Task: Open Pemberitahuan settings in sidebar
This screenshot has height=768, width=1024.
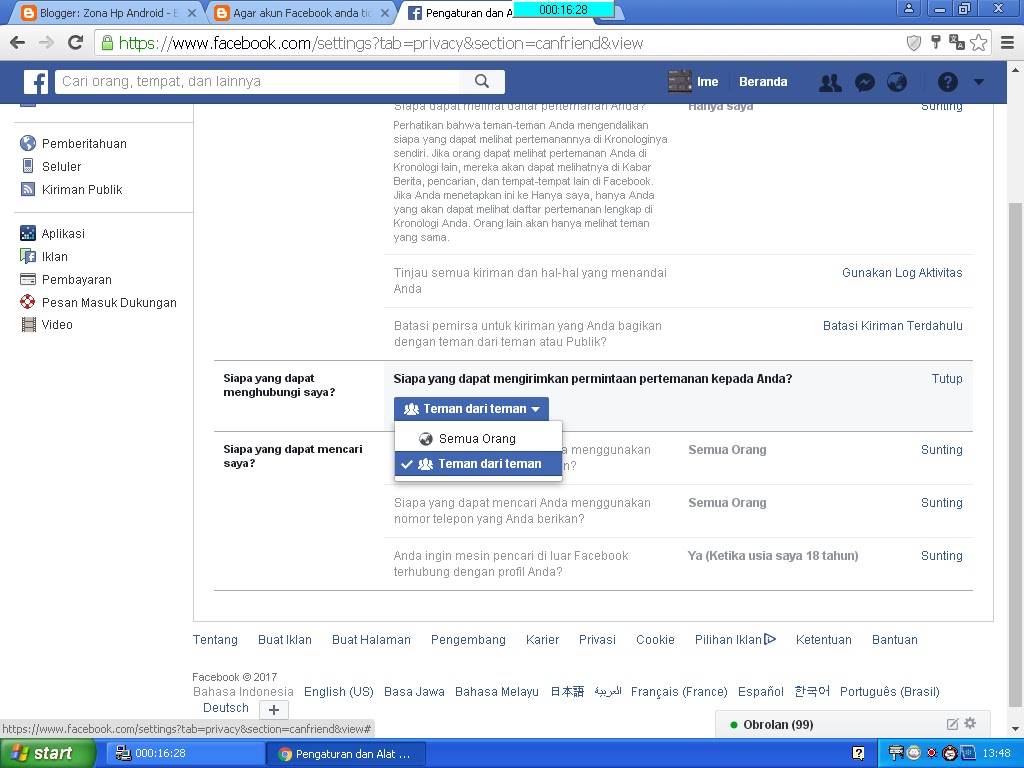Action: [84, 144]
